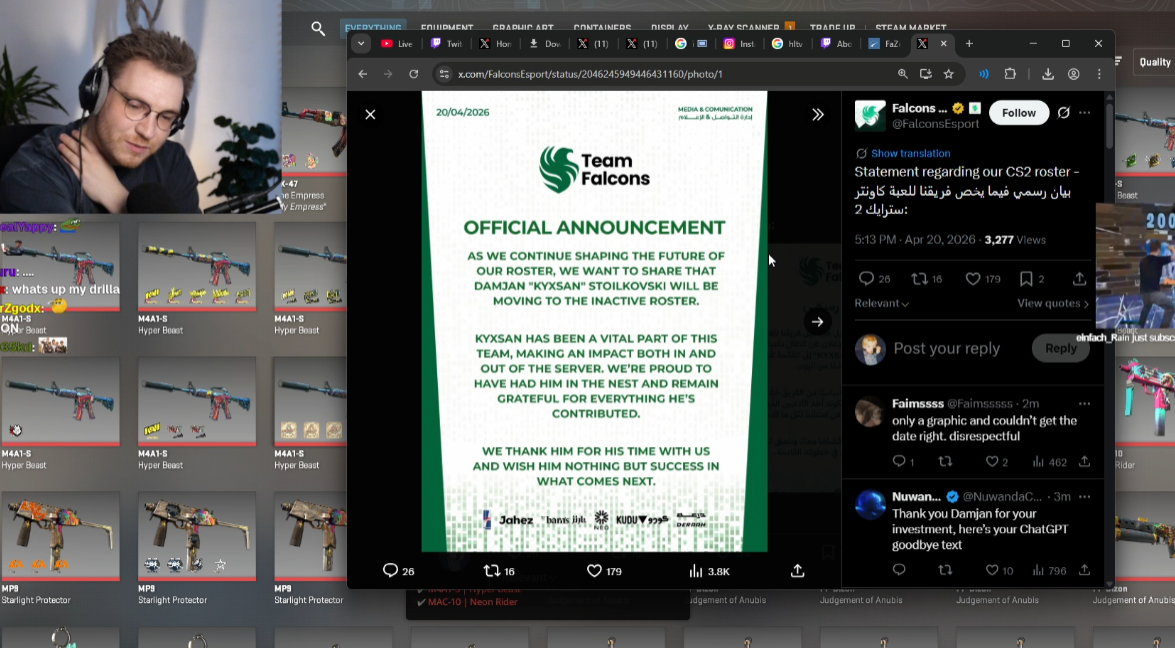The image size is (1175, 648).
Task: Open Chrome three-dot menu
Action: click(1099, 74)
